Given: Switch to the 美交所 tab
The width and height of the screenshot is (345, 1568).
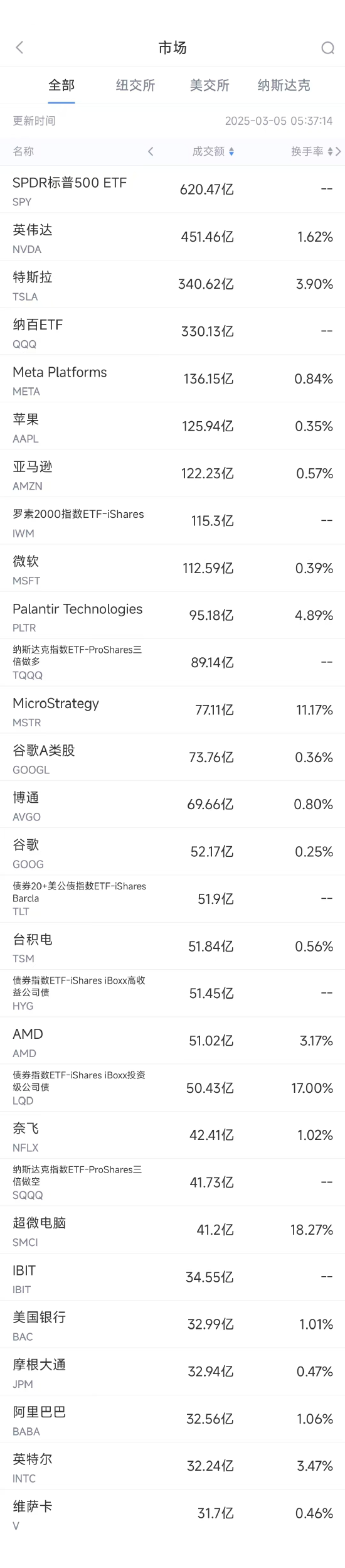Looking at the screenshot, I should click(x=210, y=85).
